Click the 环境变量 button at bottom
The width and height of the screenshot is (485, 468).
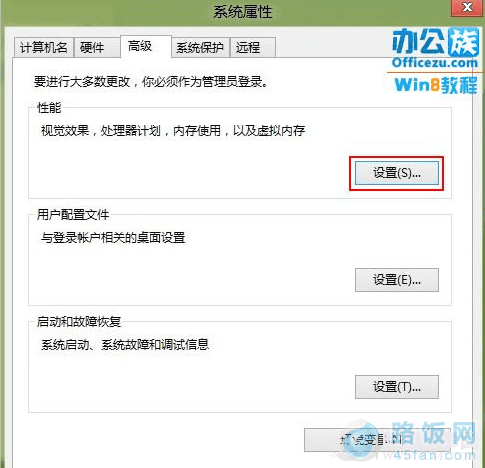pyautogui.click(x=377, y=440)
